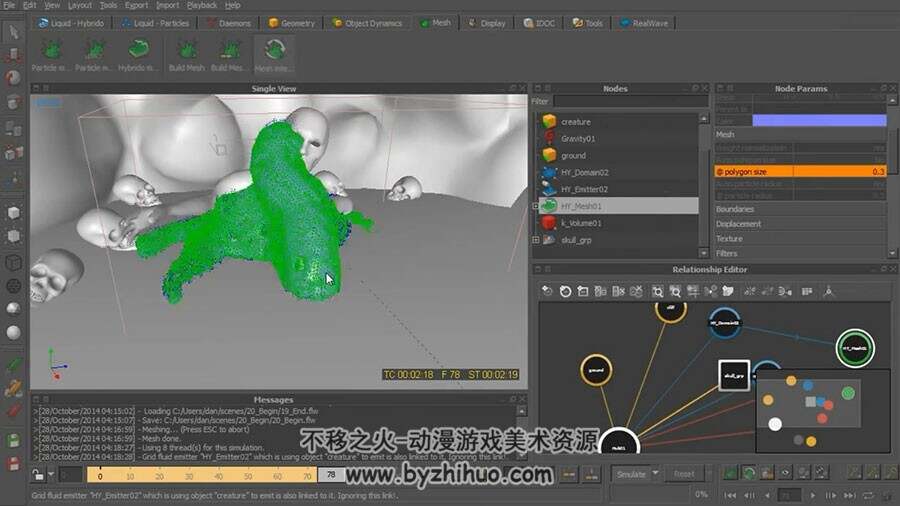Click the HY_Domain02 node icon
900x506 pixels.
click(x=549, y=172)
